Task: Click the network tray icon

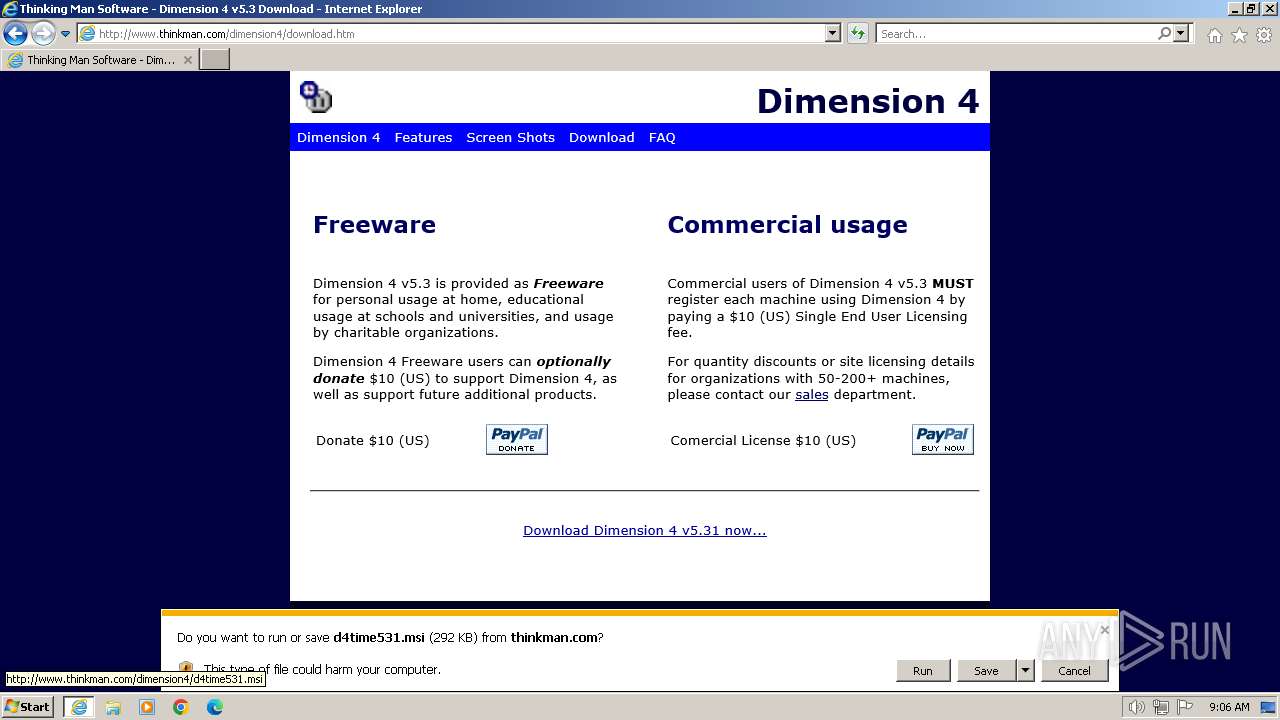Action: [x=1161, y=707]
